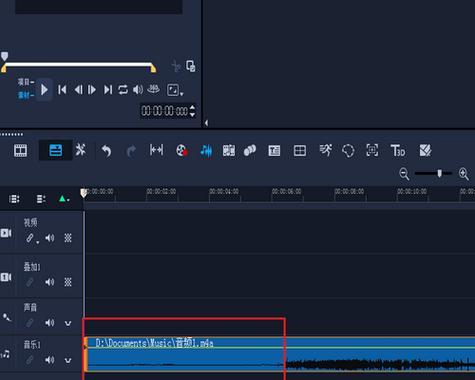Open the Split Screen template creator

tap(300, 151)
